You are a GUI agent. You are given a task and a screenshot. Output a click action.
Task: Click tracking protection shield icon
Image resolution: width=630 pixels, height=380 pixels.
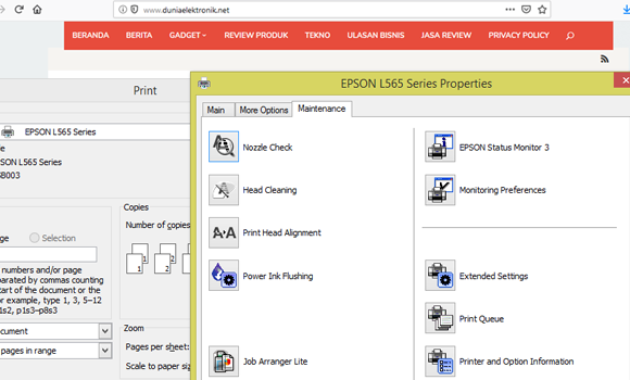pyautogui.click(x=135, y=10)
